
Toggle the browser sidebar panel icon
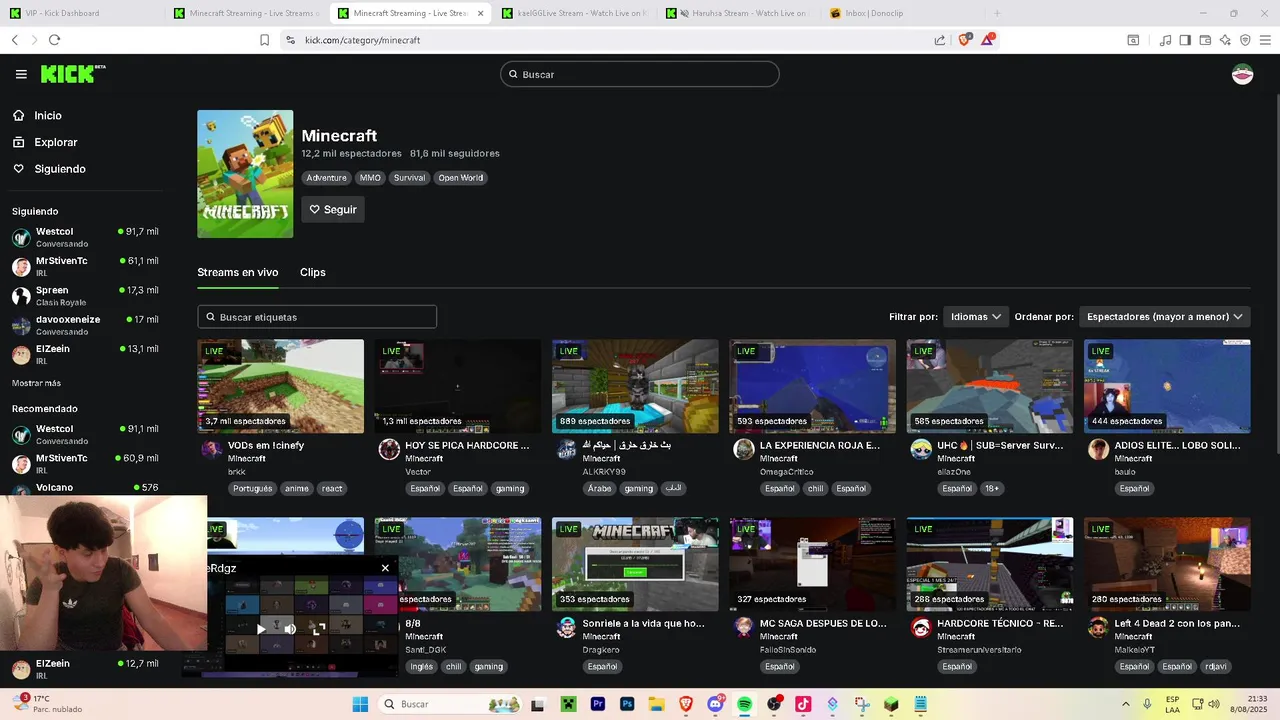[x=1185, y=40]
